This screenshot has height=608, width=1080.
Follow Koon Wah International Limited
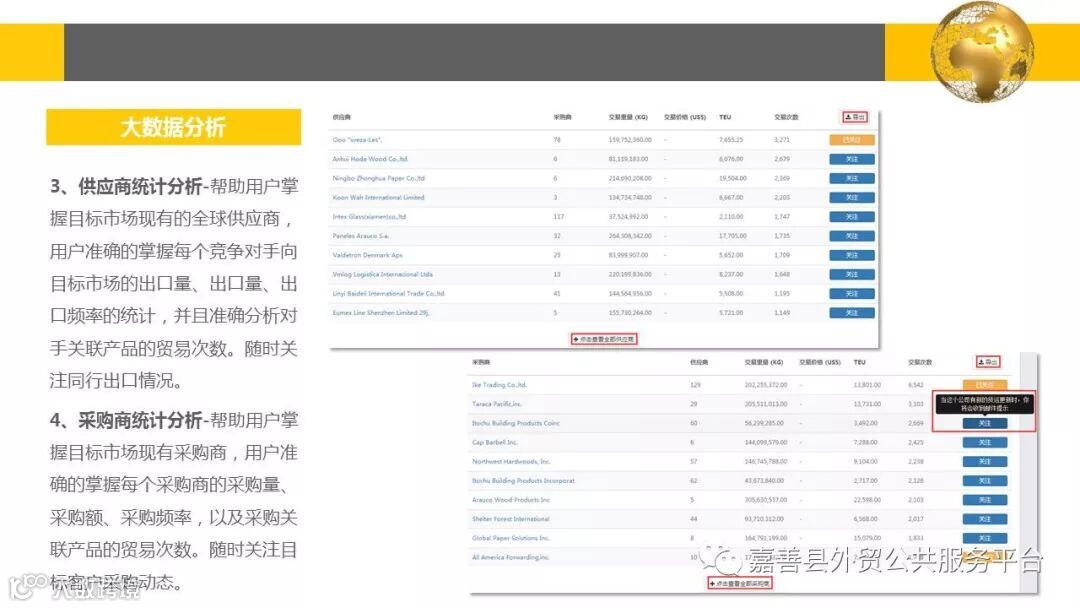[852, 198]
